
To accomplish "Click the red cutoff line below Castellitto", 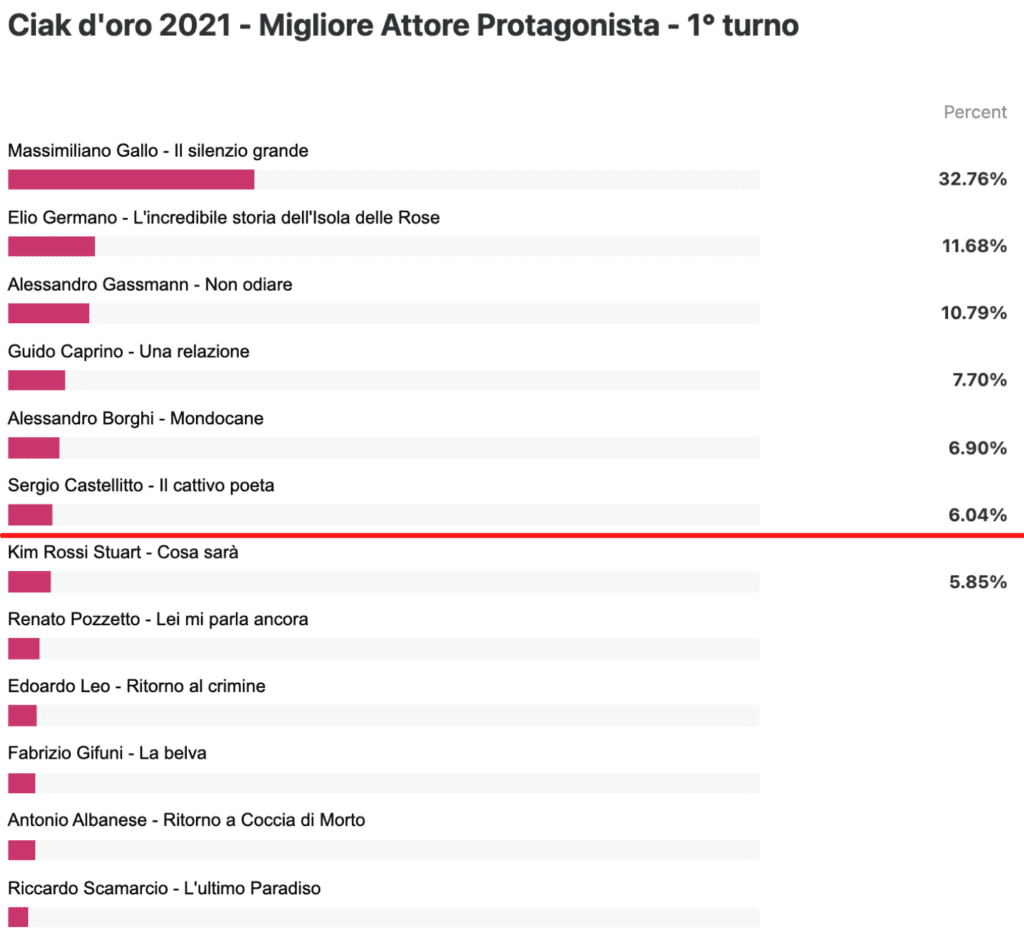I will (512, 535).
